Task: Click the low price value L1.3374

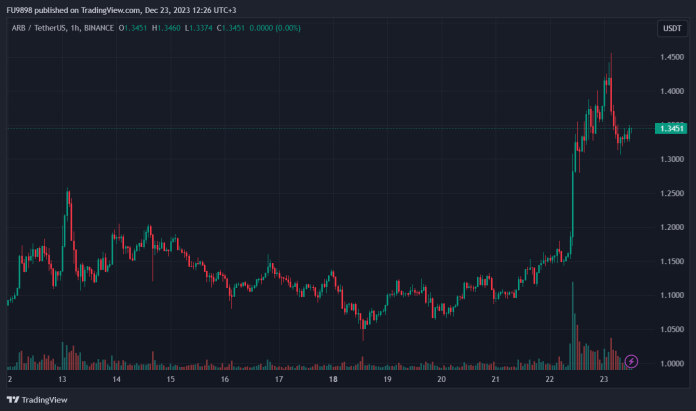Action: click(210, 28)
